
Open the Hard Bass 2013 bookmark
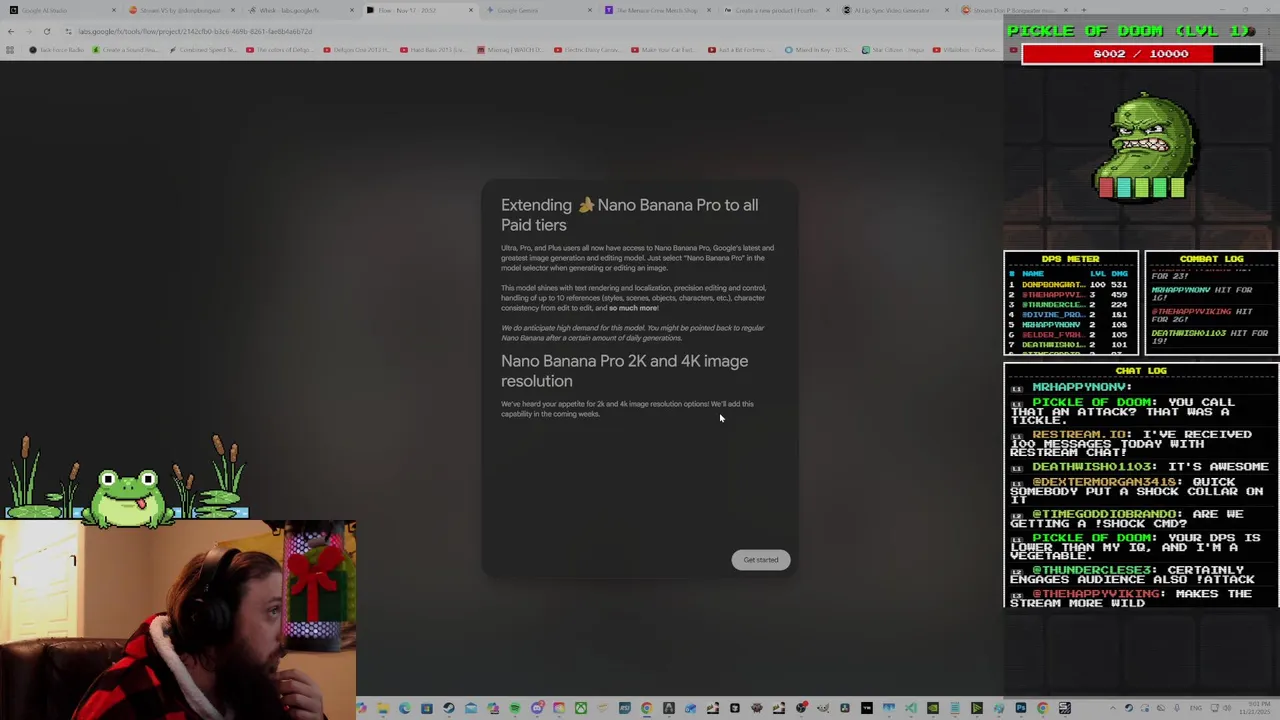(434, 50)
